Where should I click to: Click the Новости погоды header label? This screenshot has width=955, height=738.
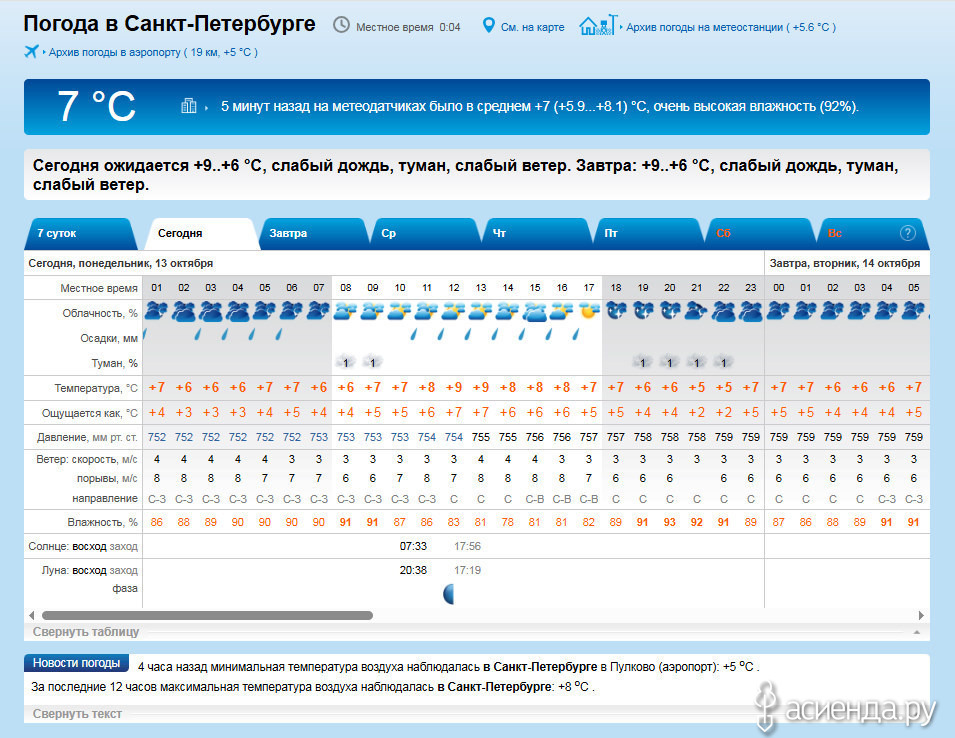pyautogui.click(x=77, y=663)
